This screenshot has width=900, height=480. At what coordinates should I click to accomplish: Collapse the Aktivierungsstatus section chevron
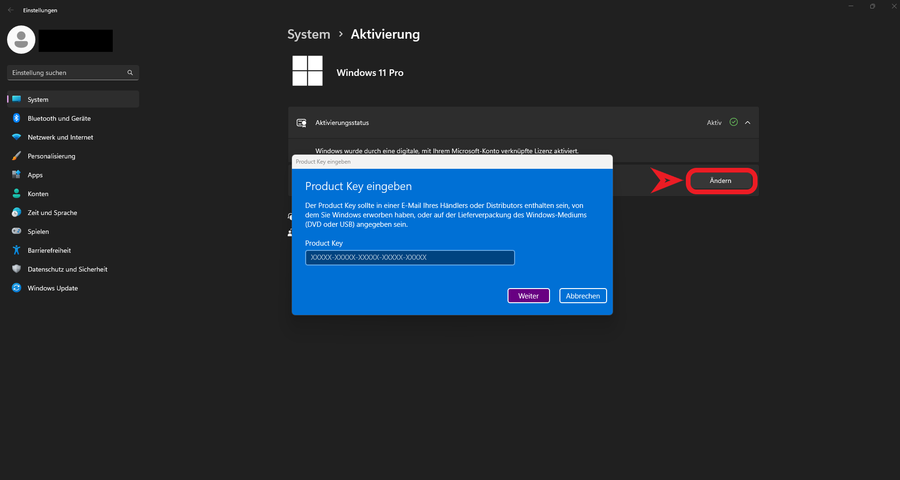(x=747, y=122)
